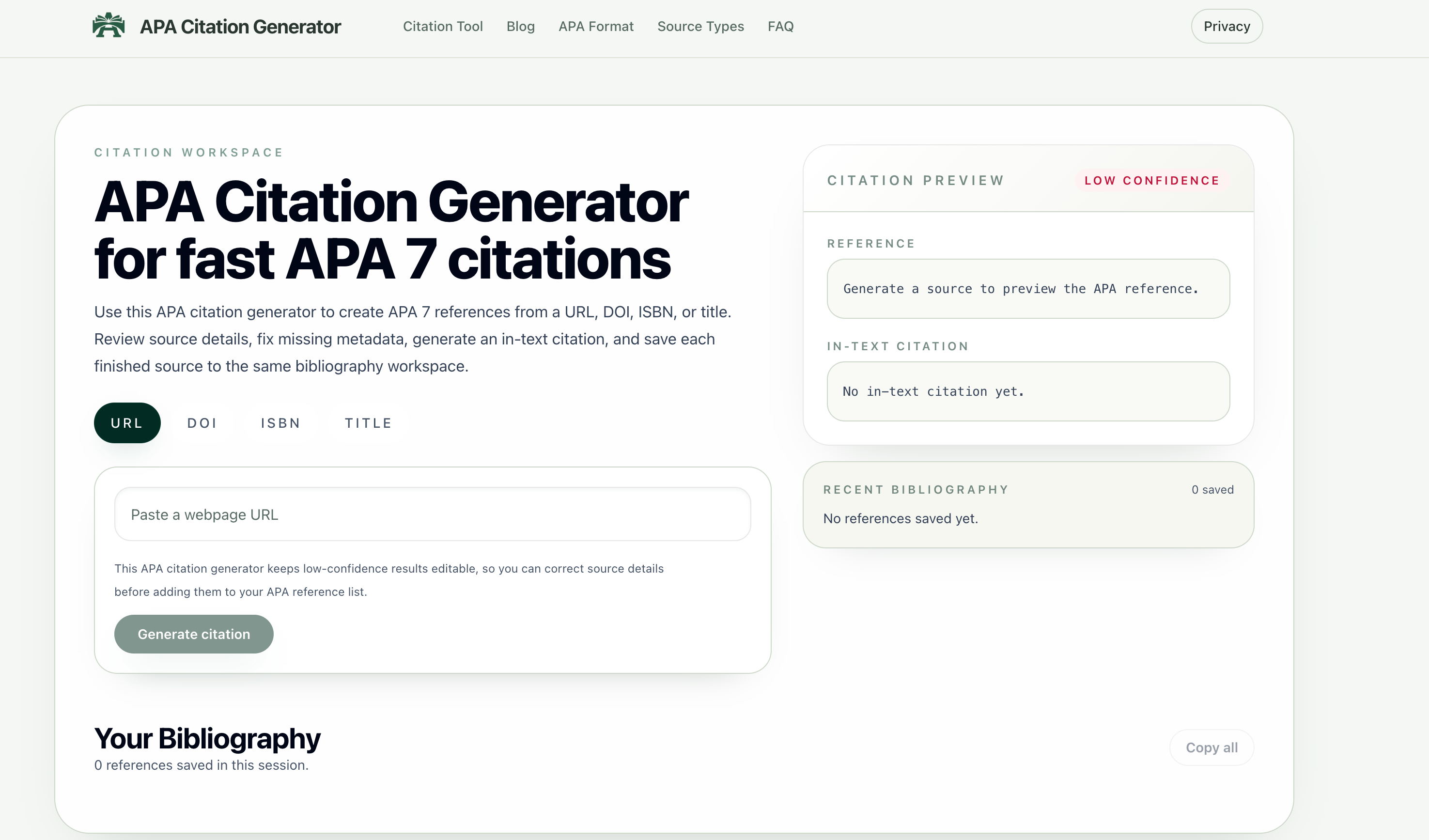1429x840 pixels.
Task: Click the No in-text citation yet box
Action: coord(1028,391)
